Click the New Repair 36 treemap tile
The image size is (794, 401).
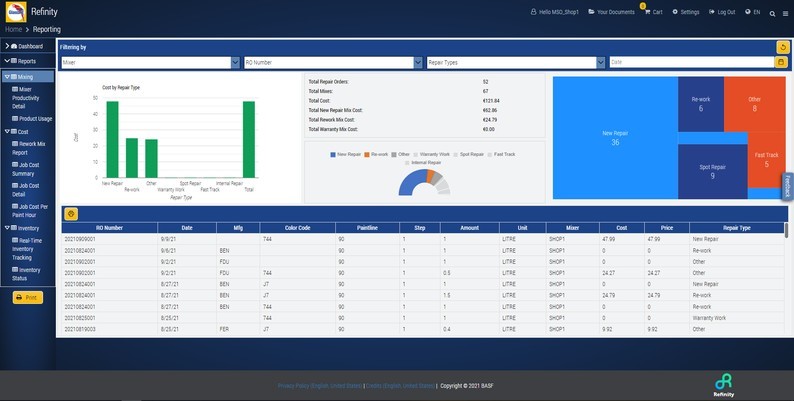pyautogui.click(x=615, y=138)
